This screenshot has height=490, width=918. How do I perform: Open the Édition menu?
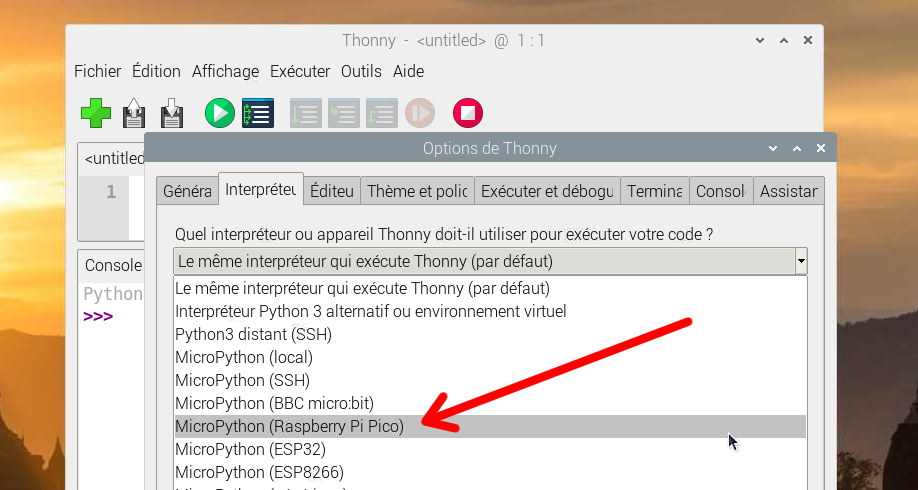156,71
